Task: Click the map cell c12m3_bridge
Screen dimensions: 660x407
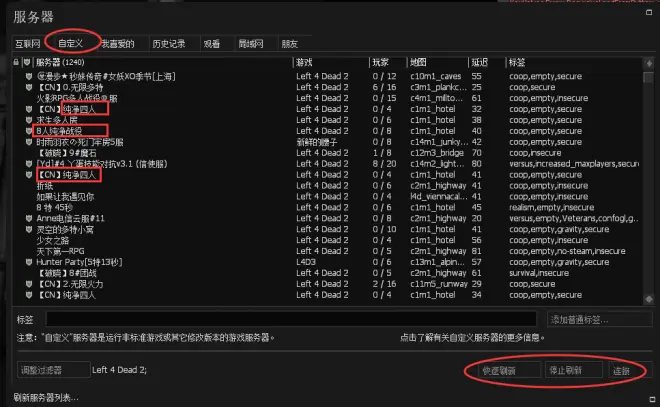Action: coord(437,153)
